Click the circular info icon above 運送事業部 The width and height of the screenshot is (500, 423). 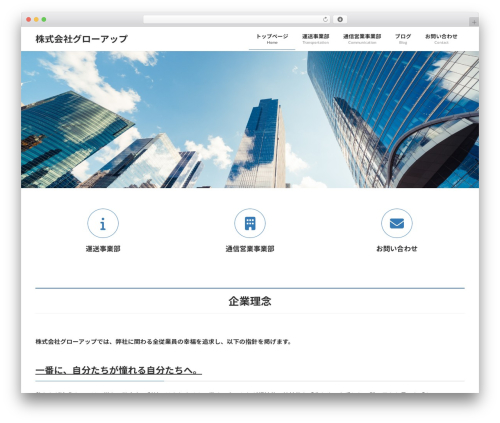tap(103, 223)
